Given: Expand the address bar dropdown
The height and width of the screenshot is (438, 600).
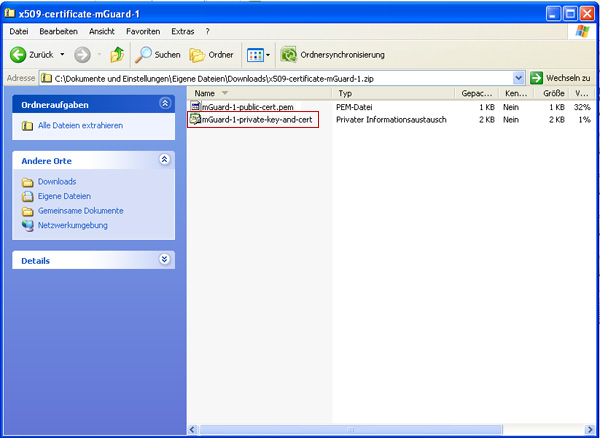Looking at the screenshot, I should pos(518,77).
